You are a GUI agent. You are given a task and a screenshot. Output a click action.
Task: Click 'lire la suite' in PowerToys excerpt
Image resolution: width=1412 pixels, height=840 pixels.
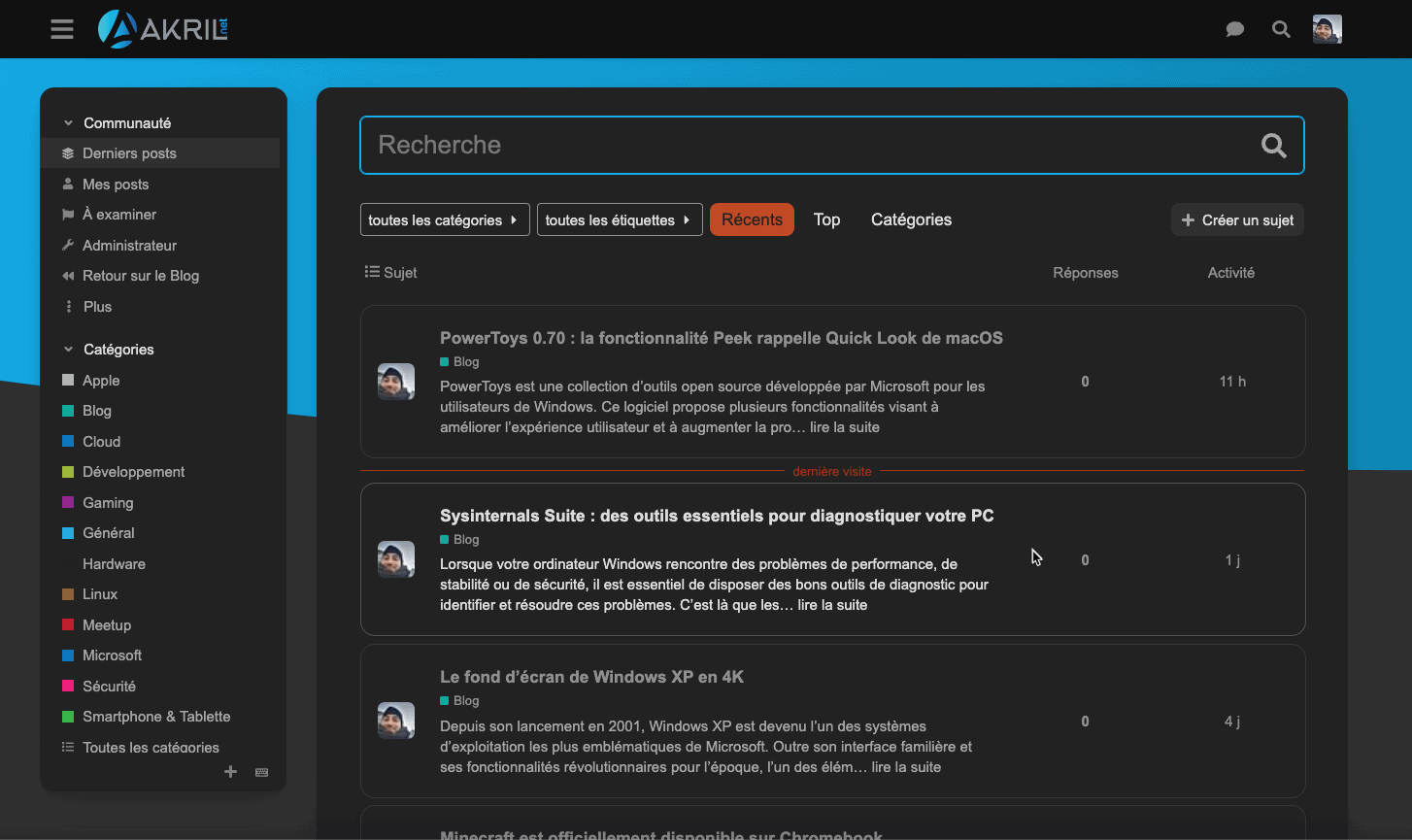click(x=845, y=427)
